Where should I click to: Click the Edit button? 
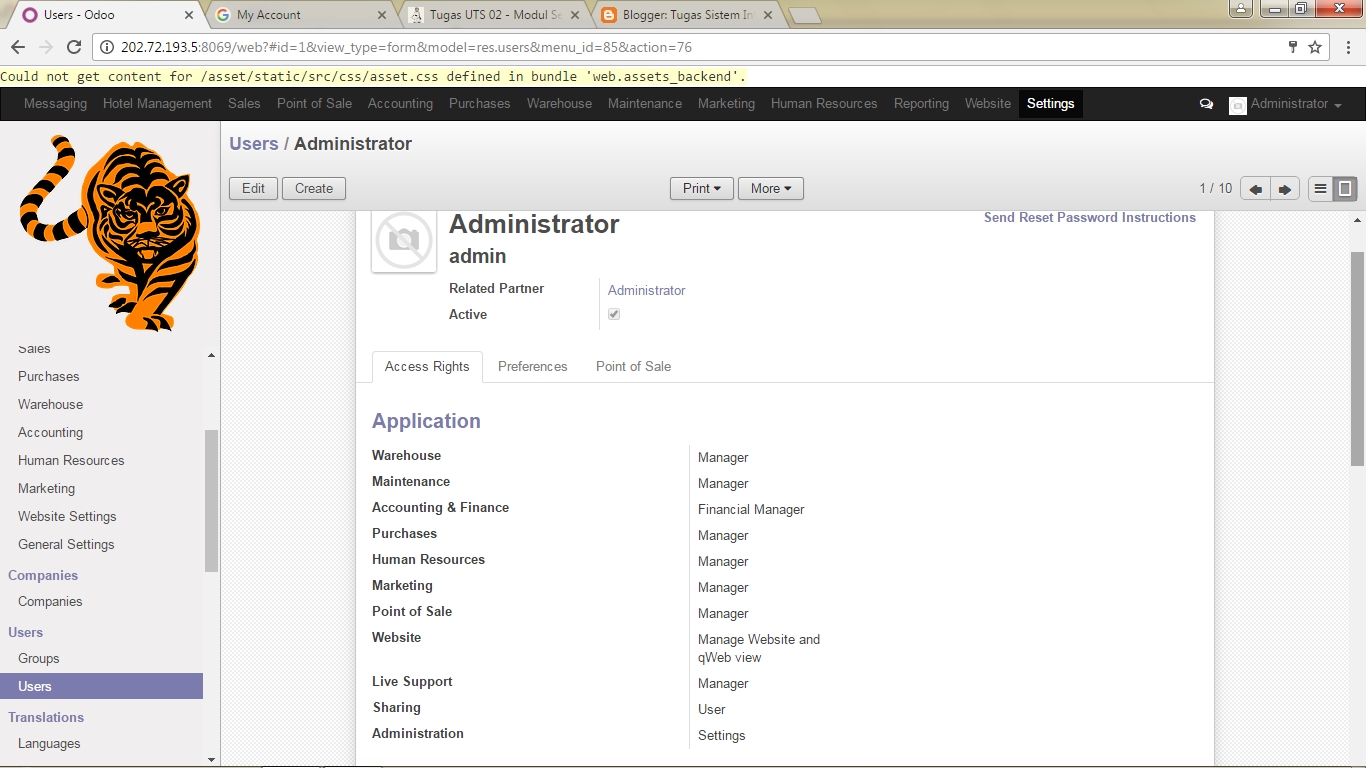[254, 188]
